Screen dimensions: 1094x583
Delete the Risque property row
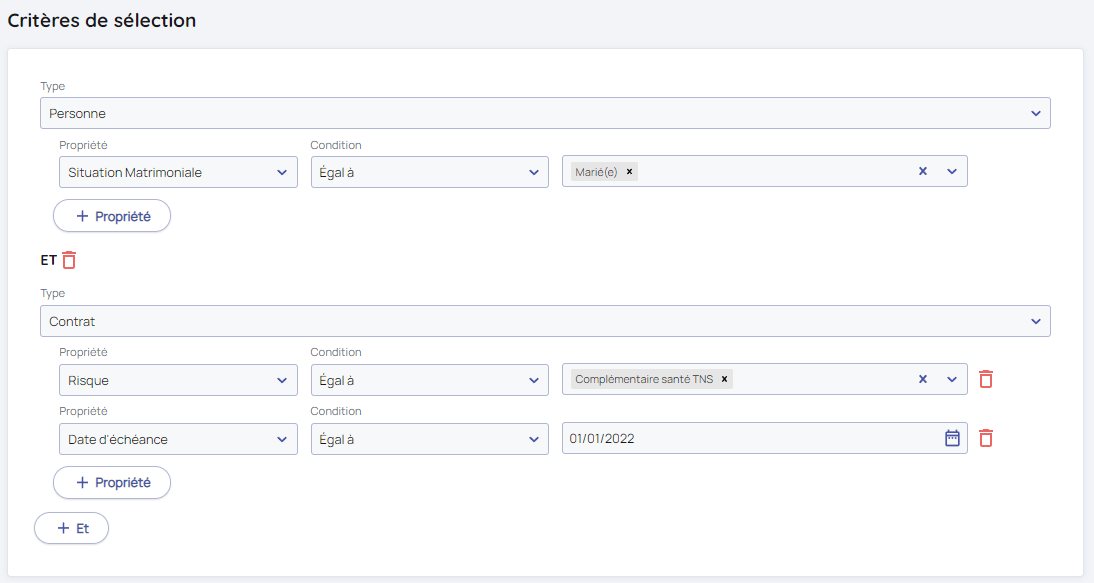[986, 379]
